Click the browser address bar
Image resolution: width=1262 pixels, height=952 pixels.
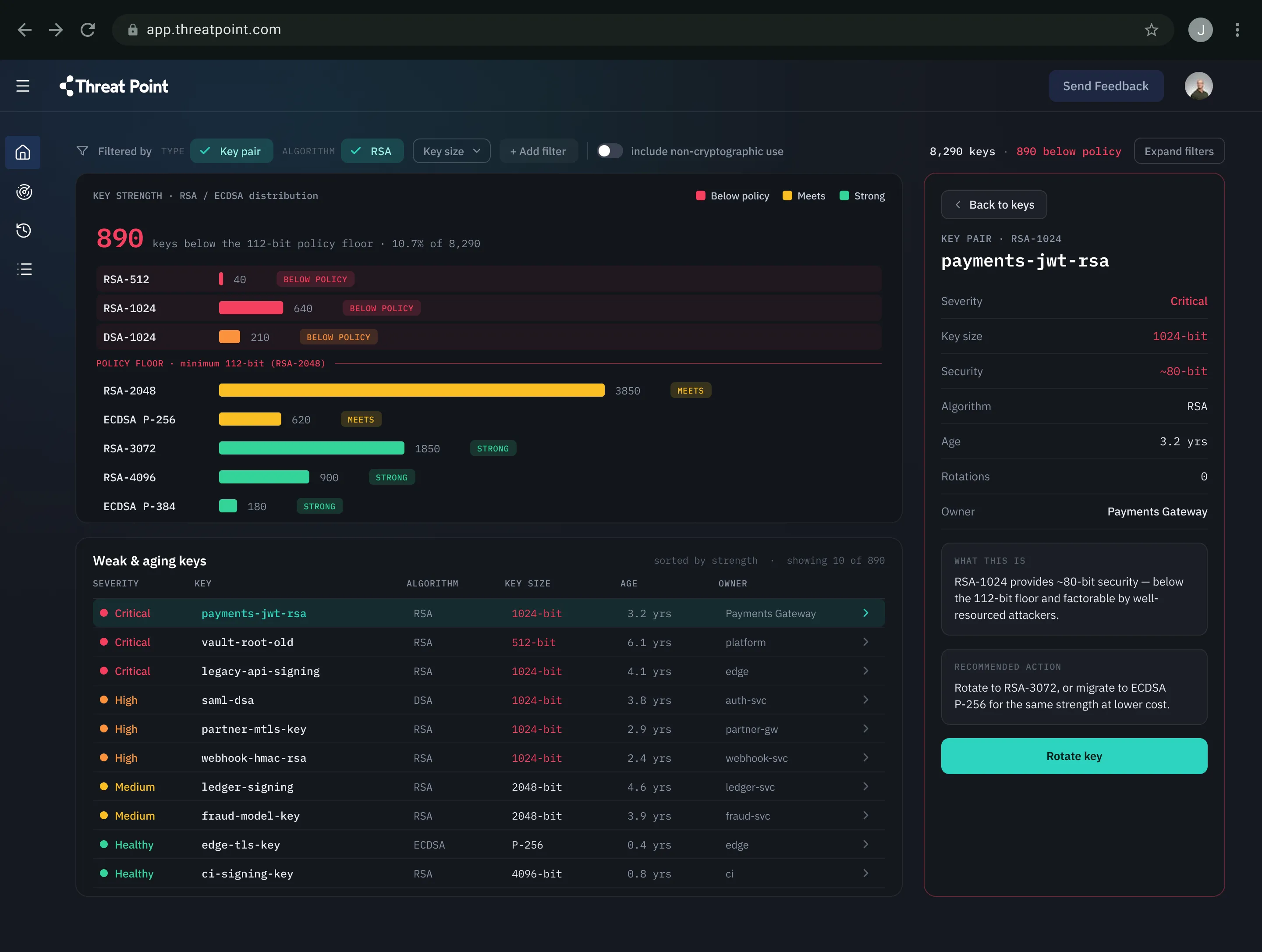[x=643, y=30]
